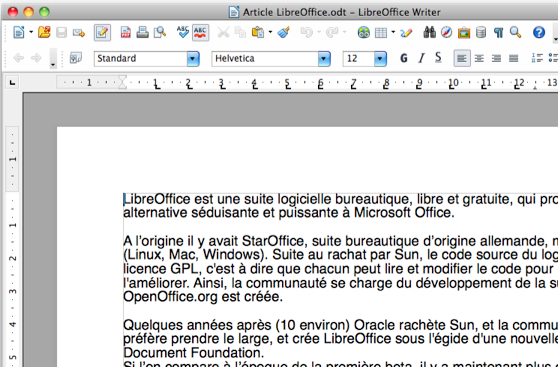Run Spelling and Grammar check
Viewport: 558px width, 367px height.
[183, 33]
